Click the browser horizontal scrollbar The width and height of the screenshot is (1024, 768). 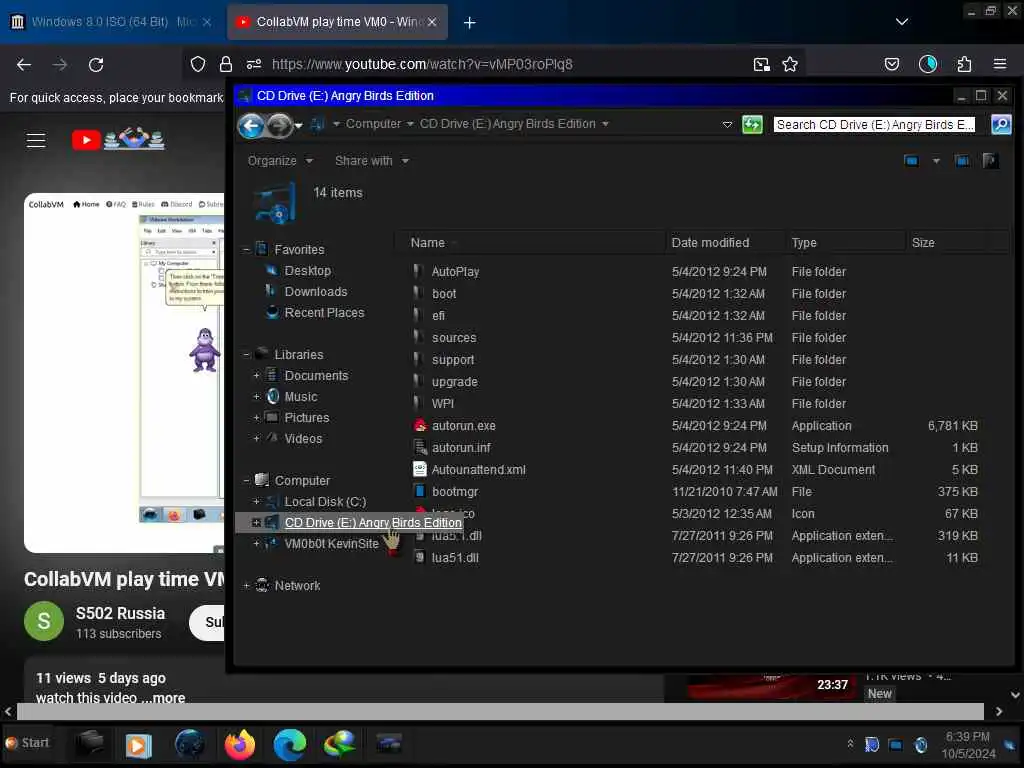pos(500,711)
